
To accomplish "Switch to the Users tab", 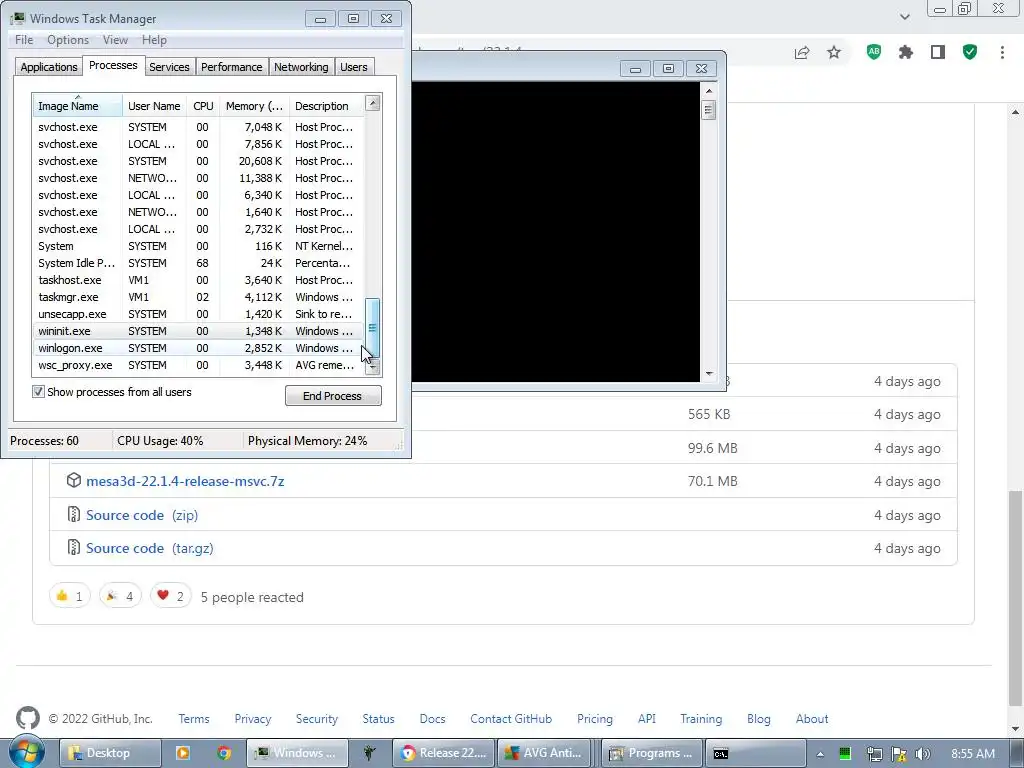I will tap(353, 67).
